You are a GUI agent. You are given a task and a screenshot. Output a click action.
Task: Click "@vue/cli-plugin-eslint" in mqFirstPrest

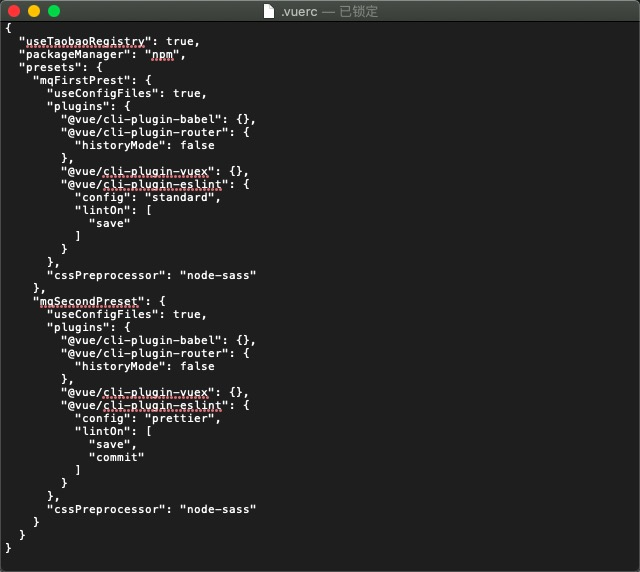[x=144, y=185]
